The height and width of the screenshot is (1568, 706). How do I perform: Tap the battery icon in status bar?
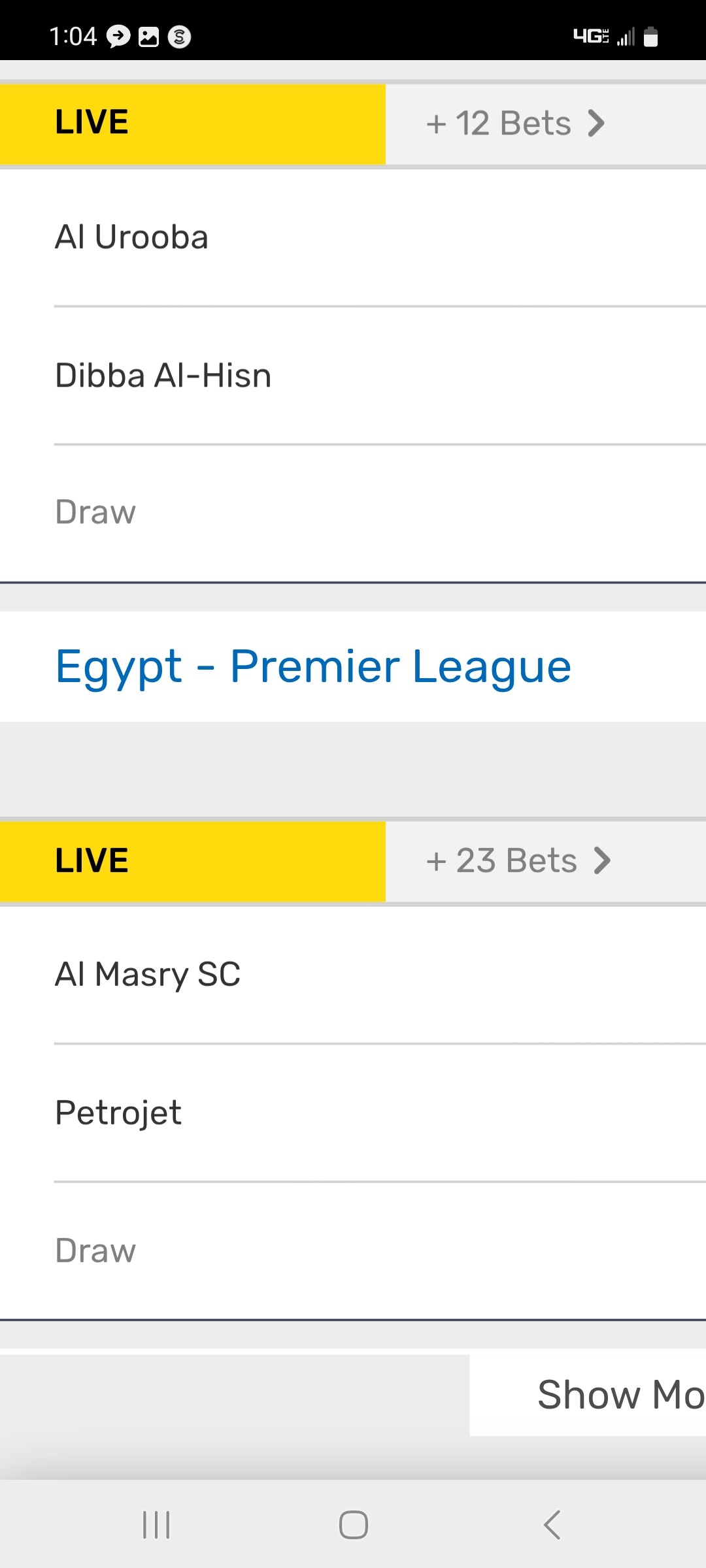tap(650, 37)
